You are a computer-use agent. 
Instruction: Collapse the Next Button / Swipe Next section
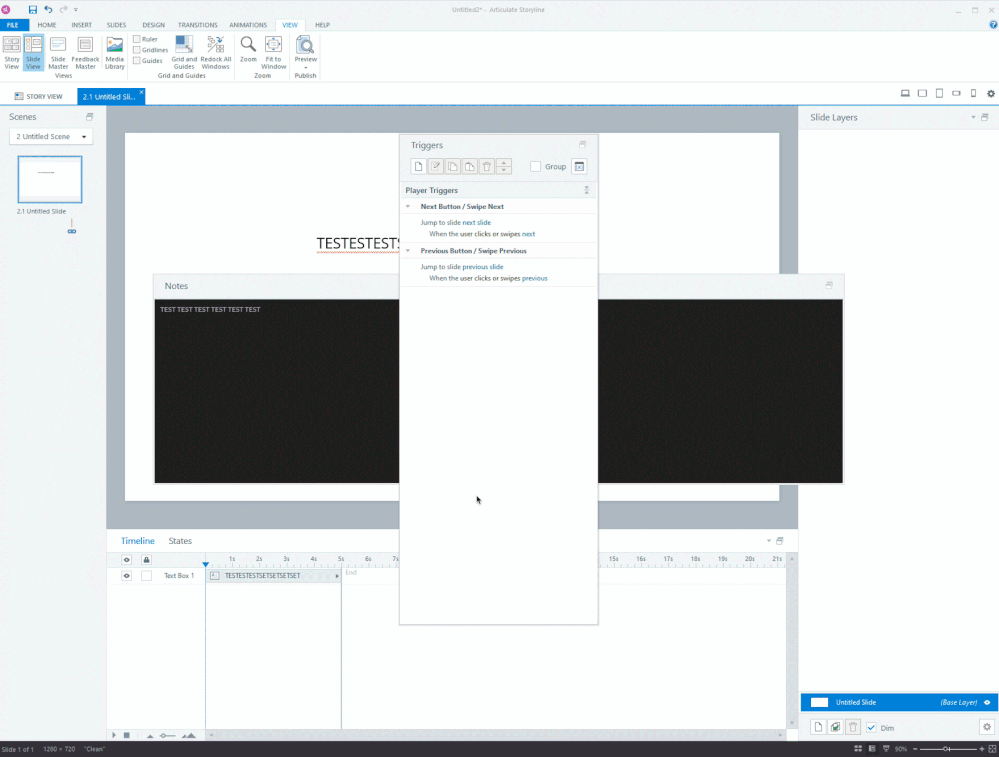click(408, 207)
